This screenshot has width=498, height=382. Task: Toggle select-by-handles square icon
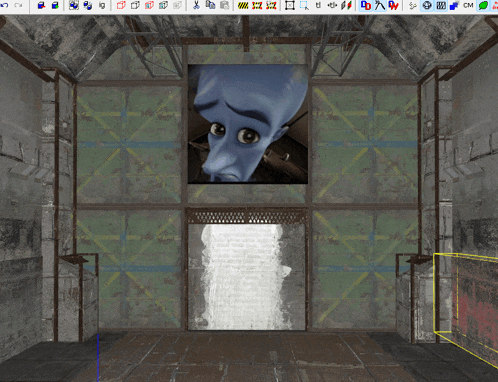pos(290,5)
